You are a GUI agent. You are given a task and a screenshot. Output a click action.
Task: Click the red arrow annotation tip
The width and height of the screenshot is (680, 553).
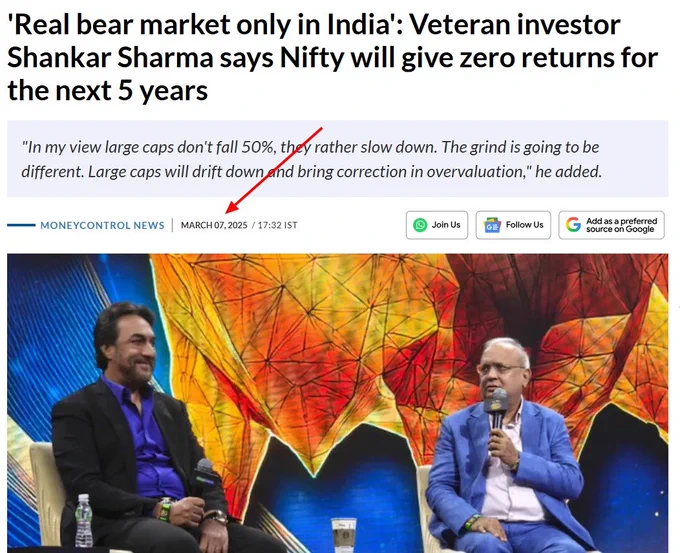point(227,213)
